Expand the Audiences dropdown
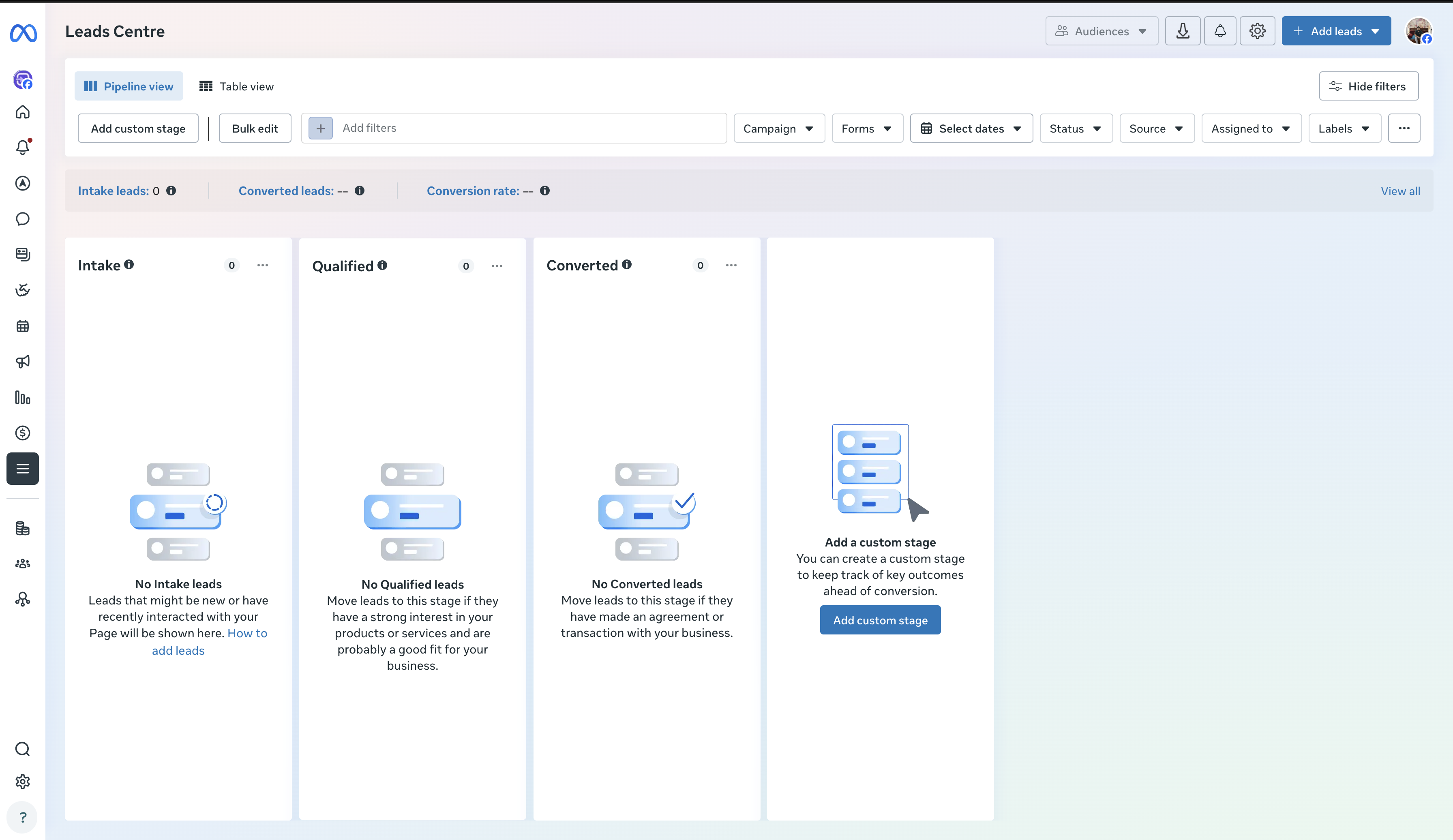The width and height of the screenshot is (1453, 840). (1101, 31)
